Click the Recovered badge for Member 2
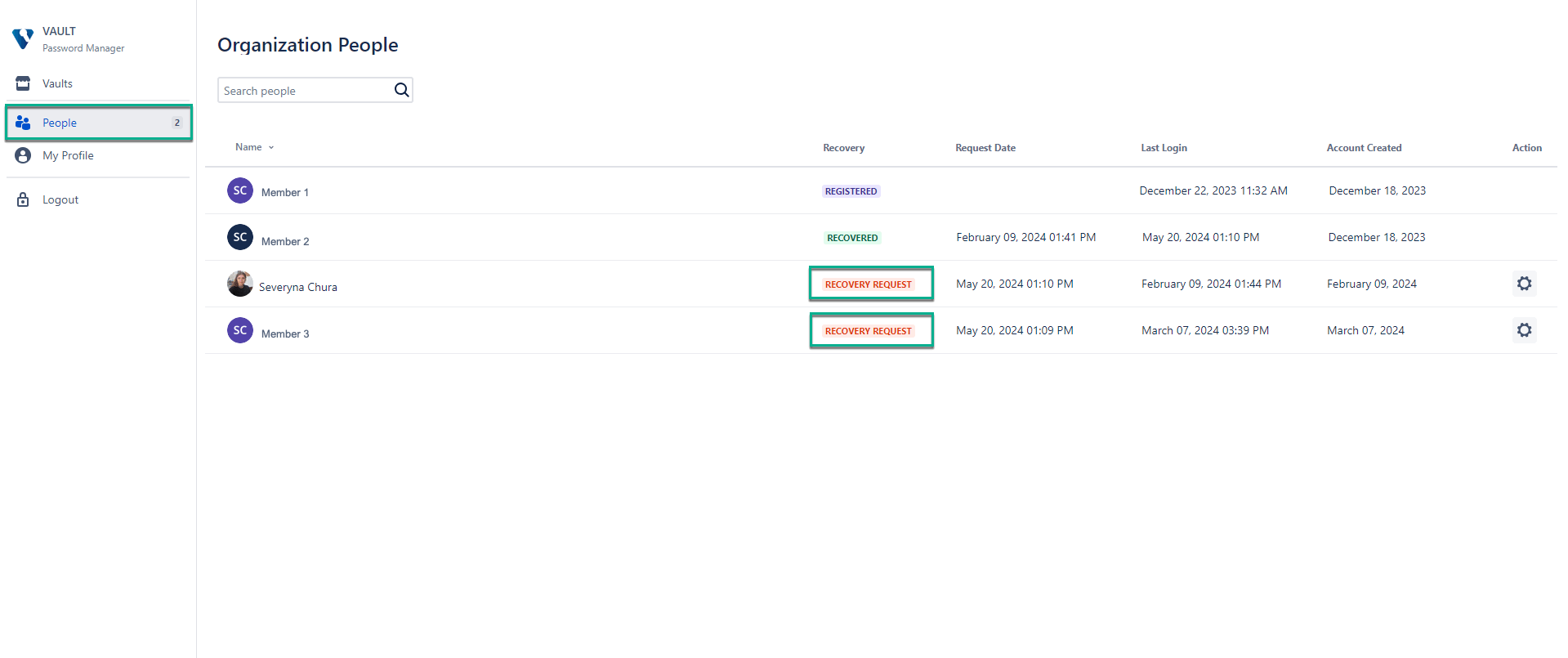The height and width of the screenshot is (658, 1568). (x=852, y=238)
